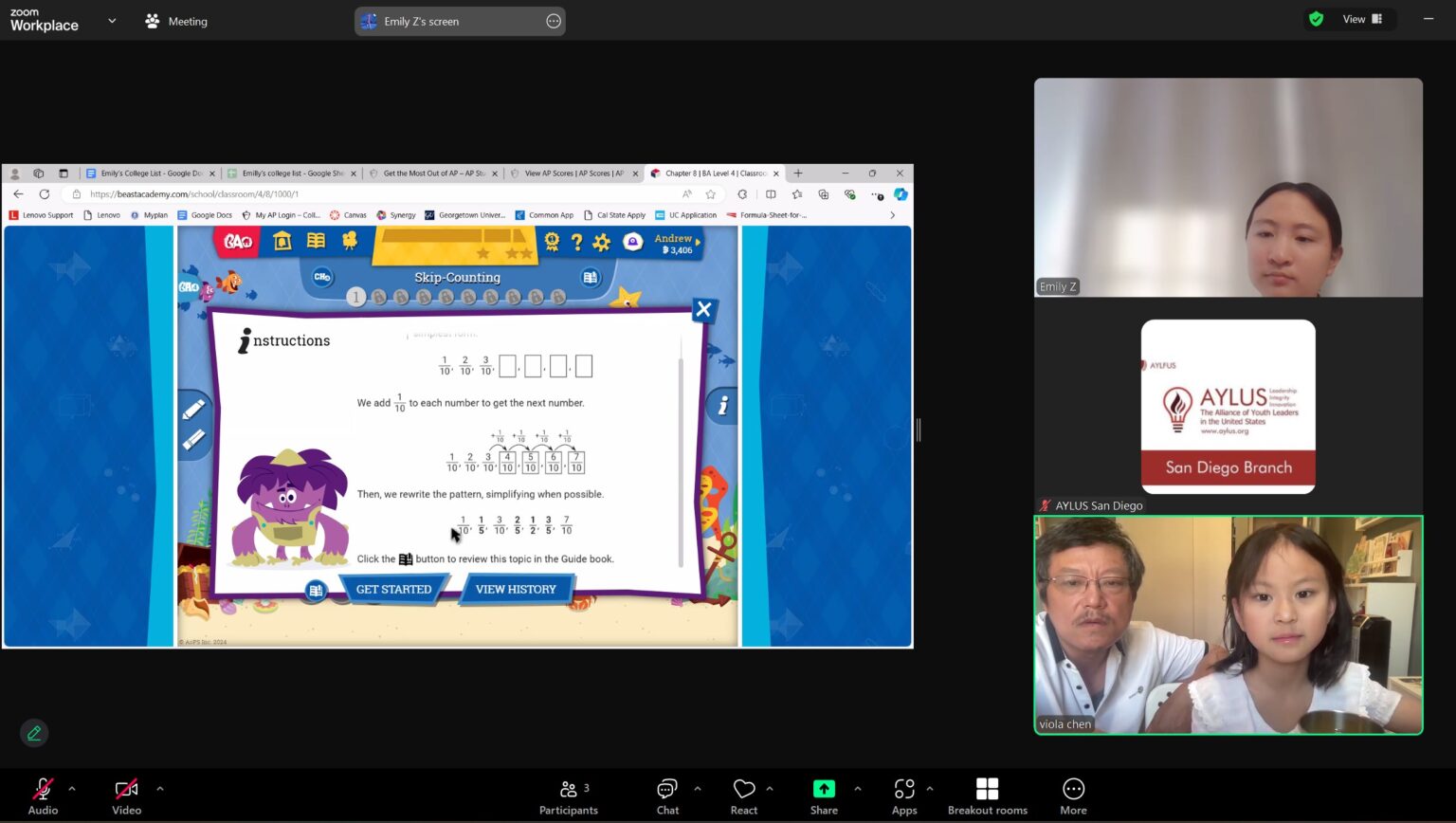Open the info button on the right side

(x=722, y=406)
